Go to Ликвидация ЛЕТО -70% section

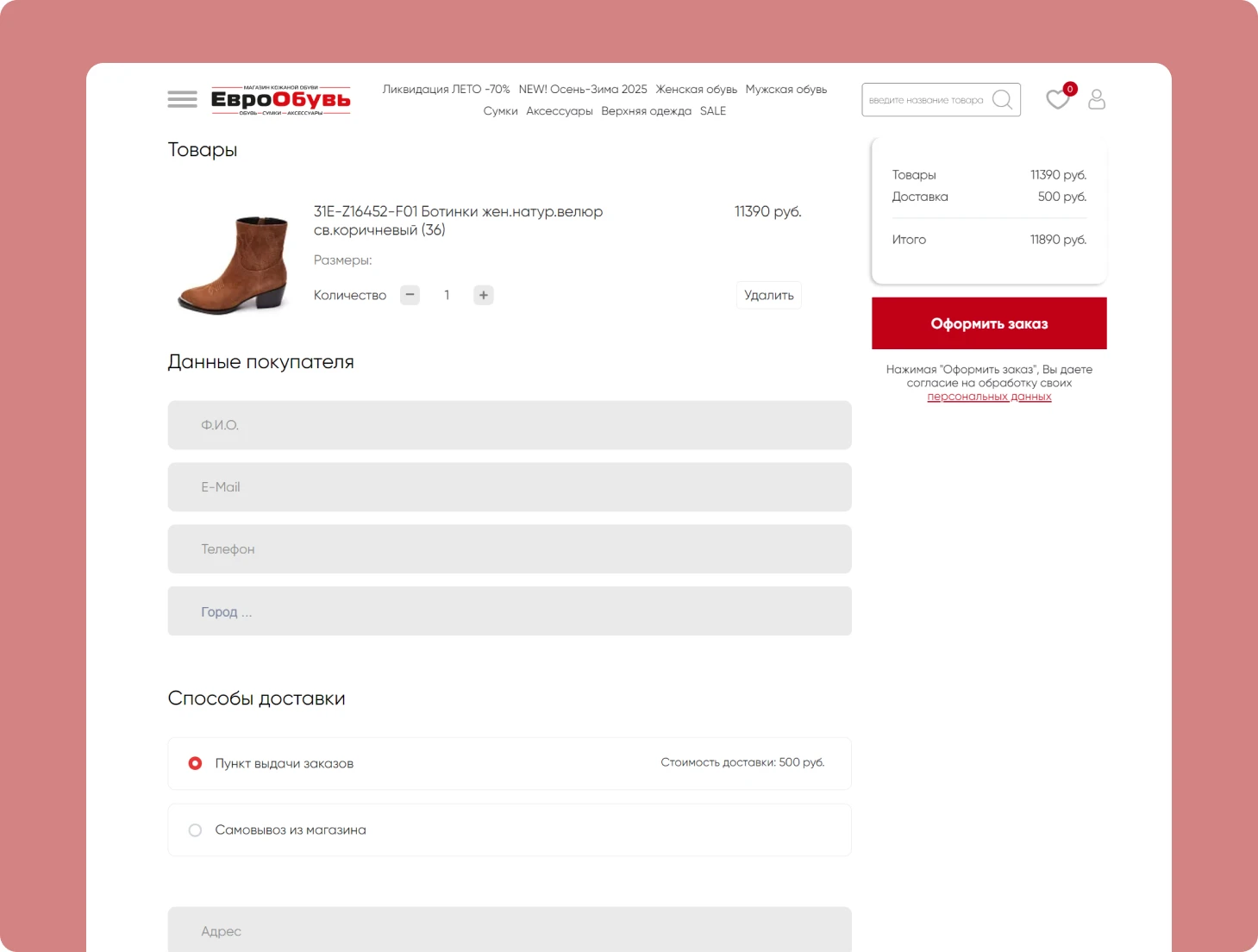click(446, 90)
